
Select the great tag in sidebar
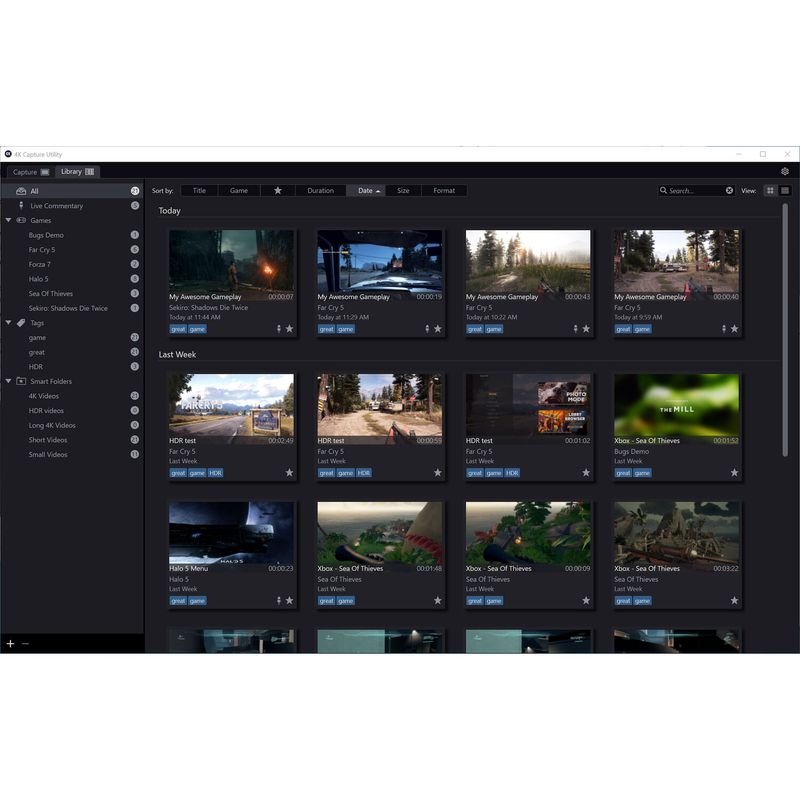pyautogui.click(x=72, y=352)
